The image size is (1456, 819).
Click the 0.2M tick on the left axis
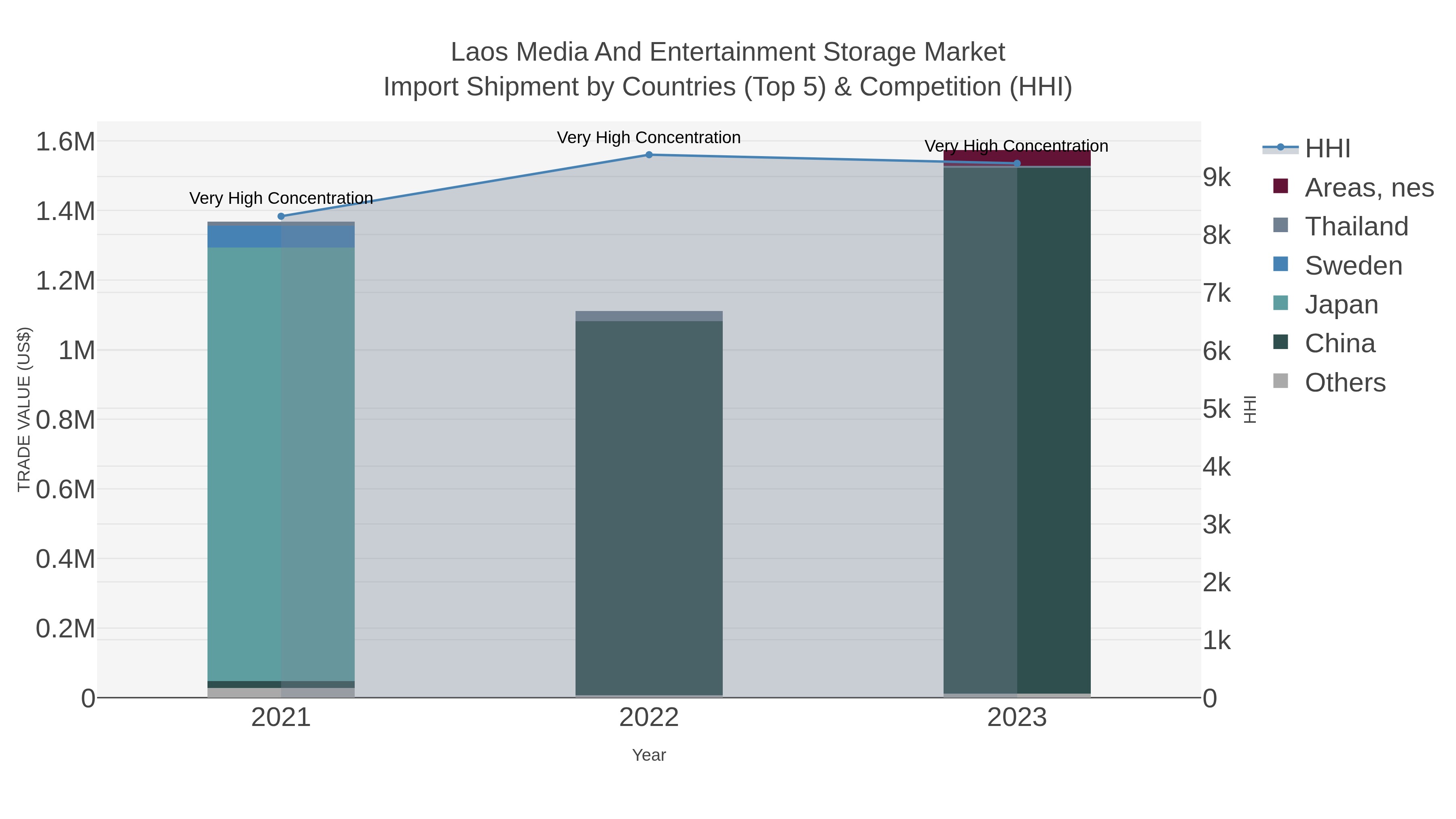point(66,629)
